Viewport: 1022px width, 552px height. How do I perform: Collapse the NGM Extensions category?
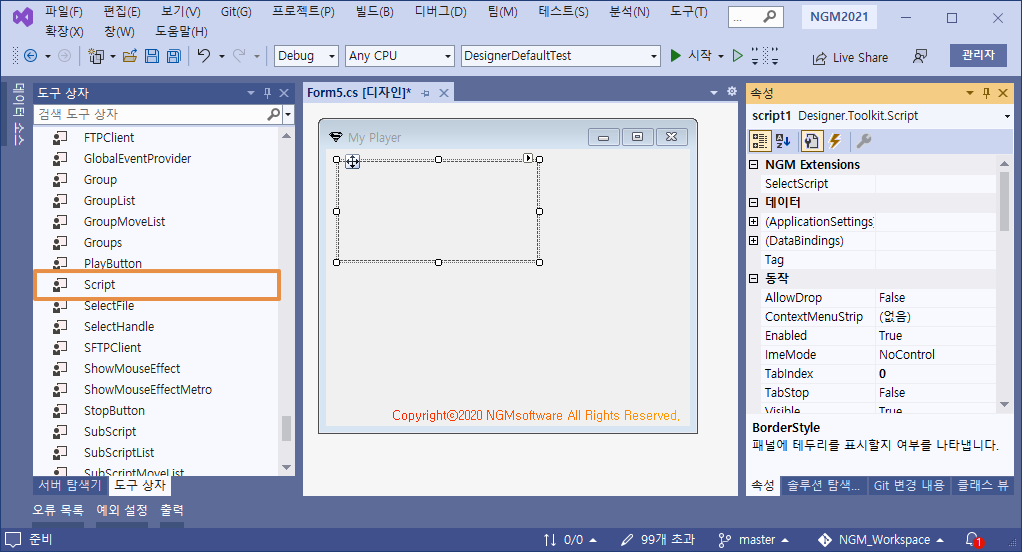(x=754, y=165)
